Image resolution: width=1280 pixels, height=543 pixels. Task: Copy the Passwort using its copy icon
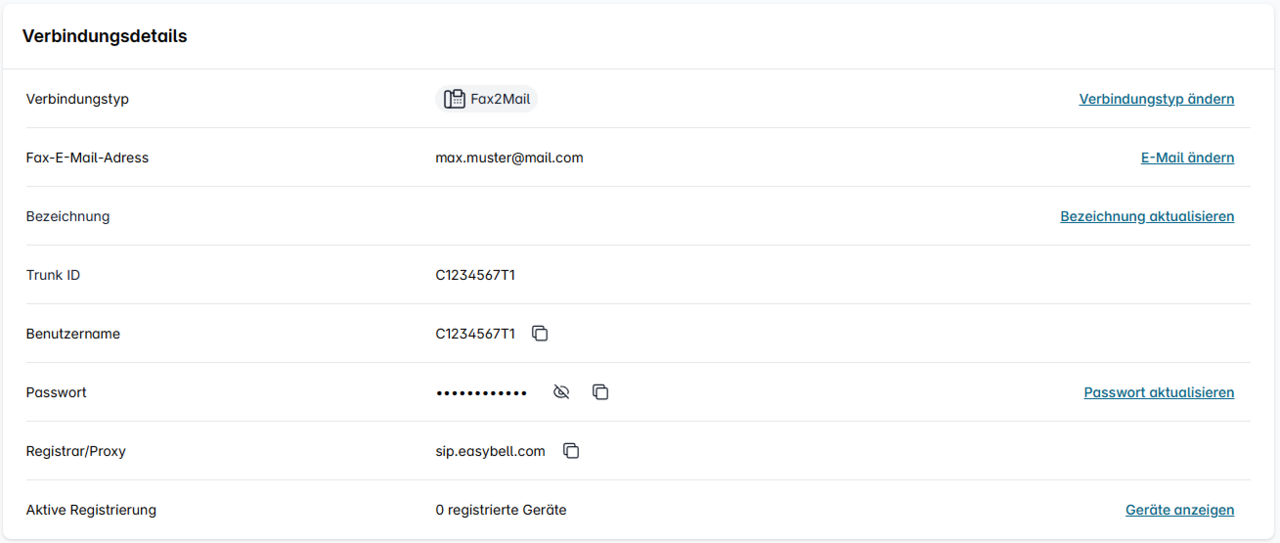coord(600,392)
